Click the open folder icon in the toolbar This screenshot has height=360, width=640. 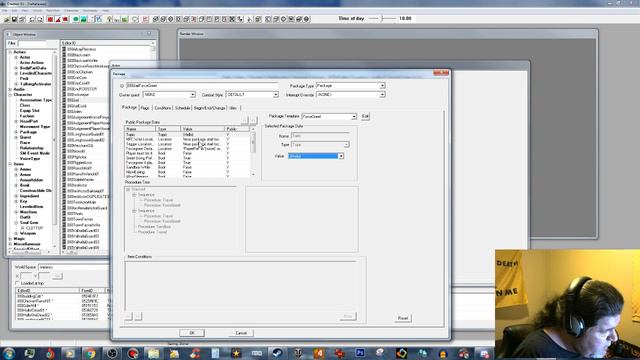7,19
